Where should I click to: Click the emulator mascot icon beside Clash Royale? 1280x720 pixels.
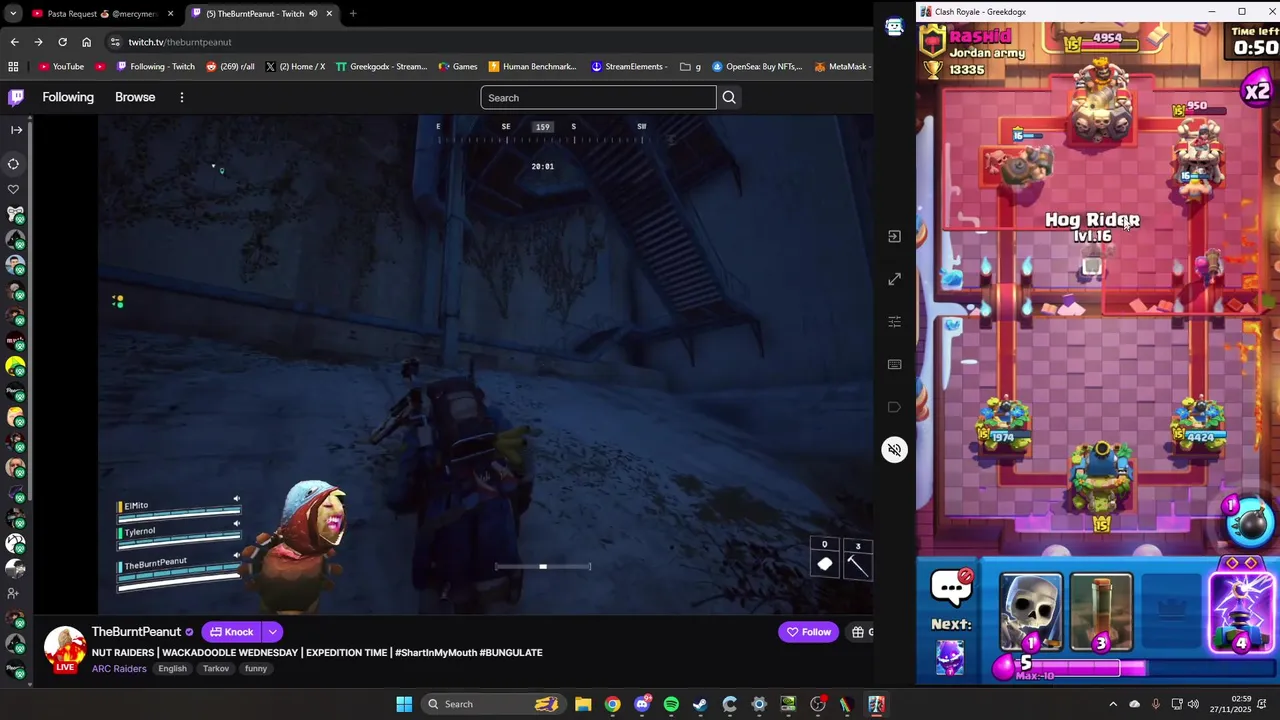click(x=894, y=28)
